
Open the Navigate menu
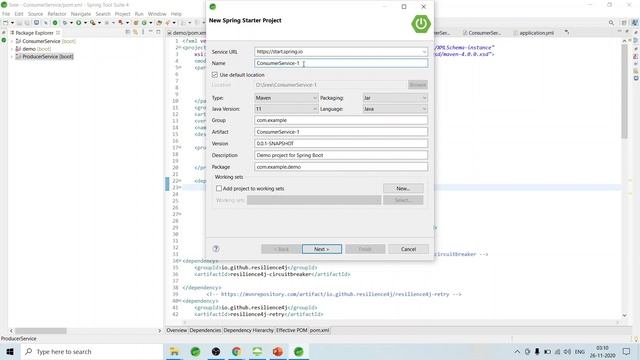coord(81,14)
